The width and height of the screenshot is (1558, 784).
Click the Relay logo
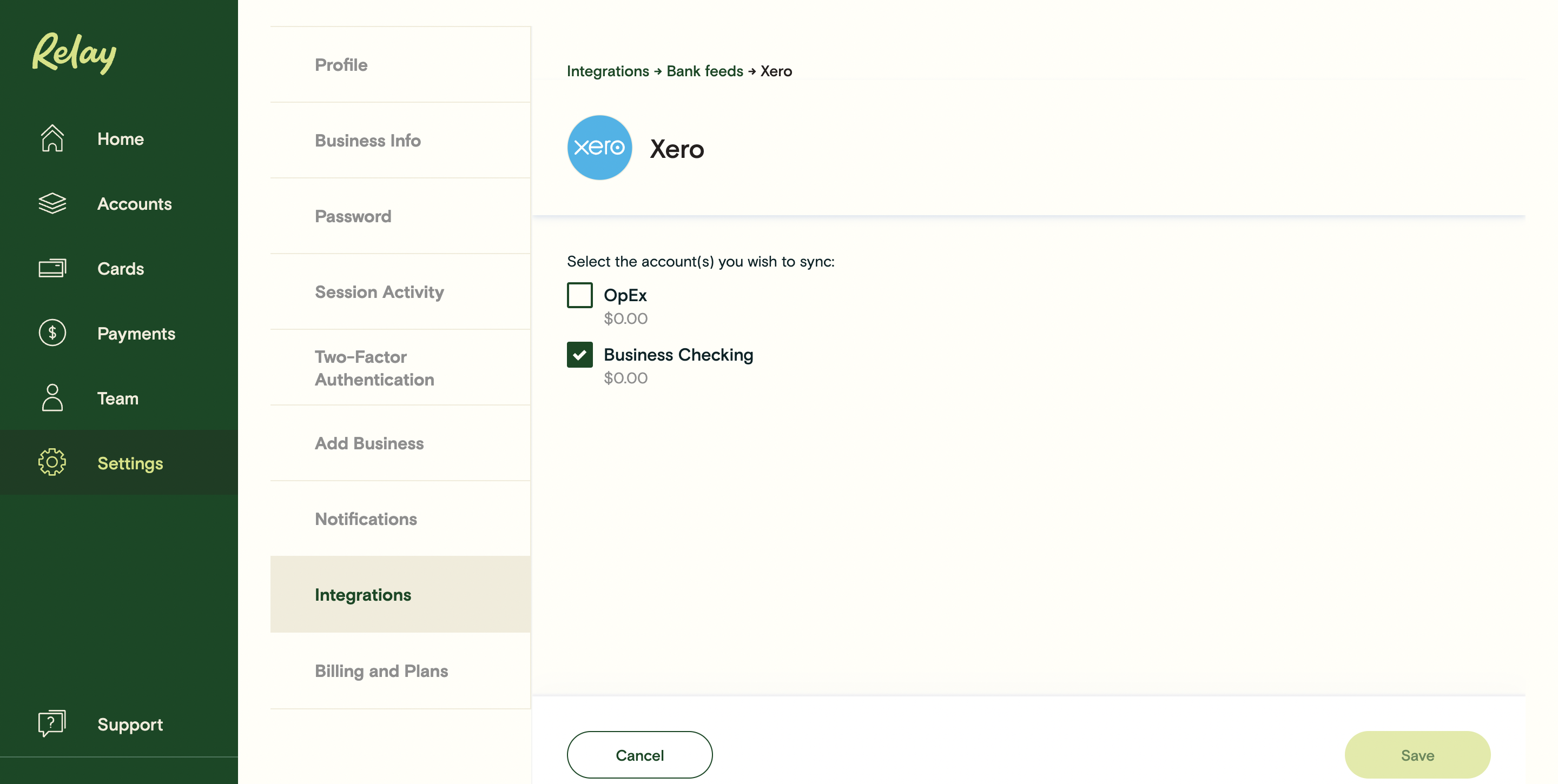[x=74, y=52]
